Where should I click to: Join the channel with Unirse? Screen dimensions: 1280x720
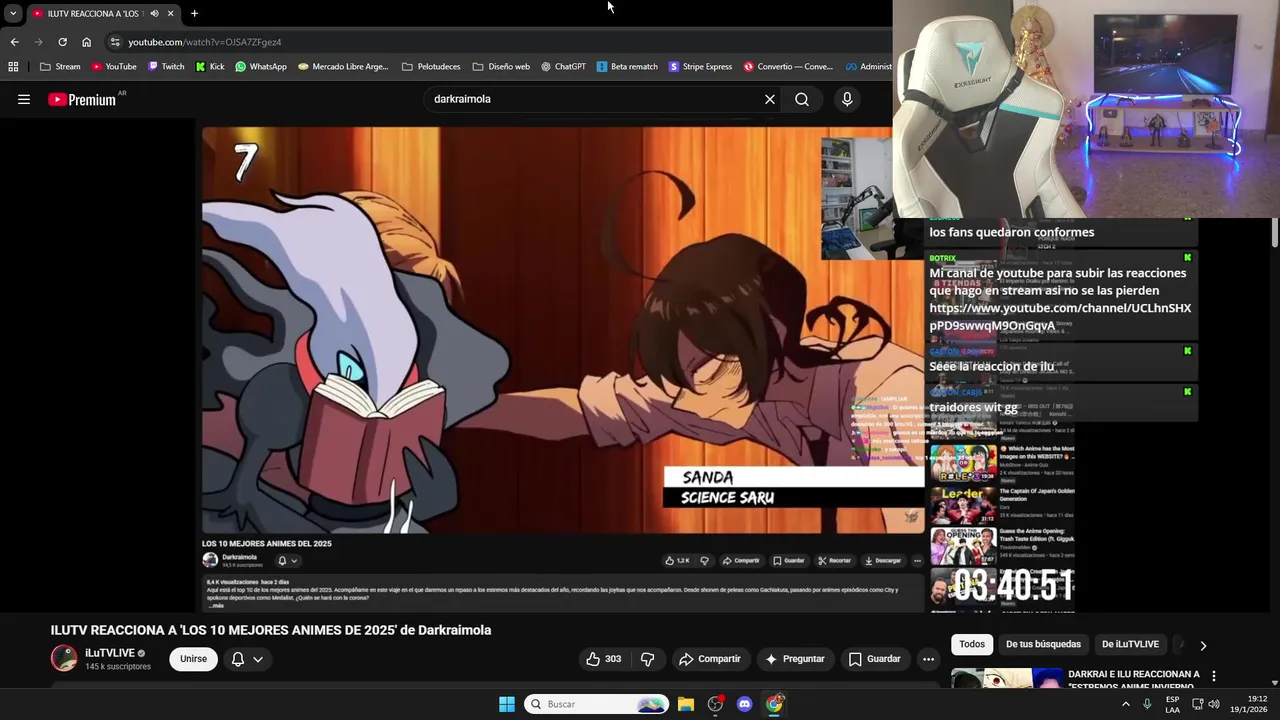click(x=193, y=659)
